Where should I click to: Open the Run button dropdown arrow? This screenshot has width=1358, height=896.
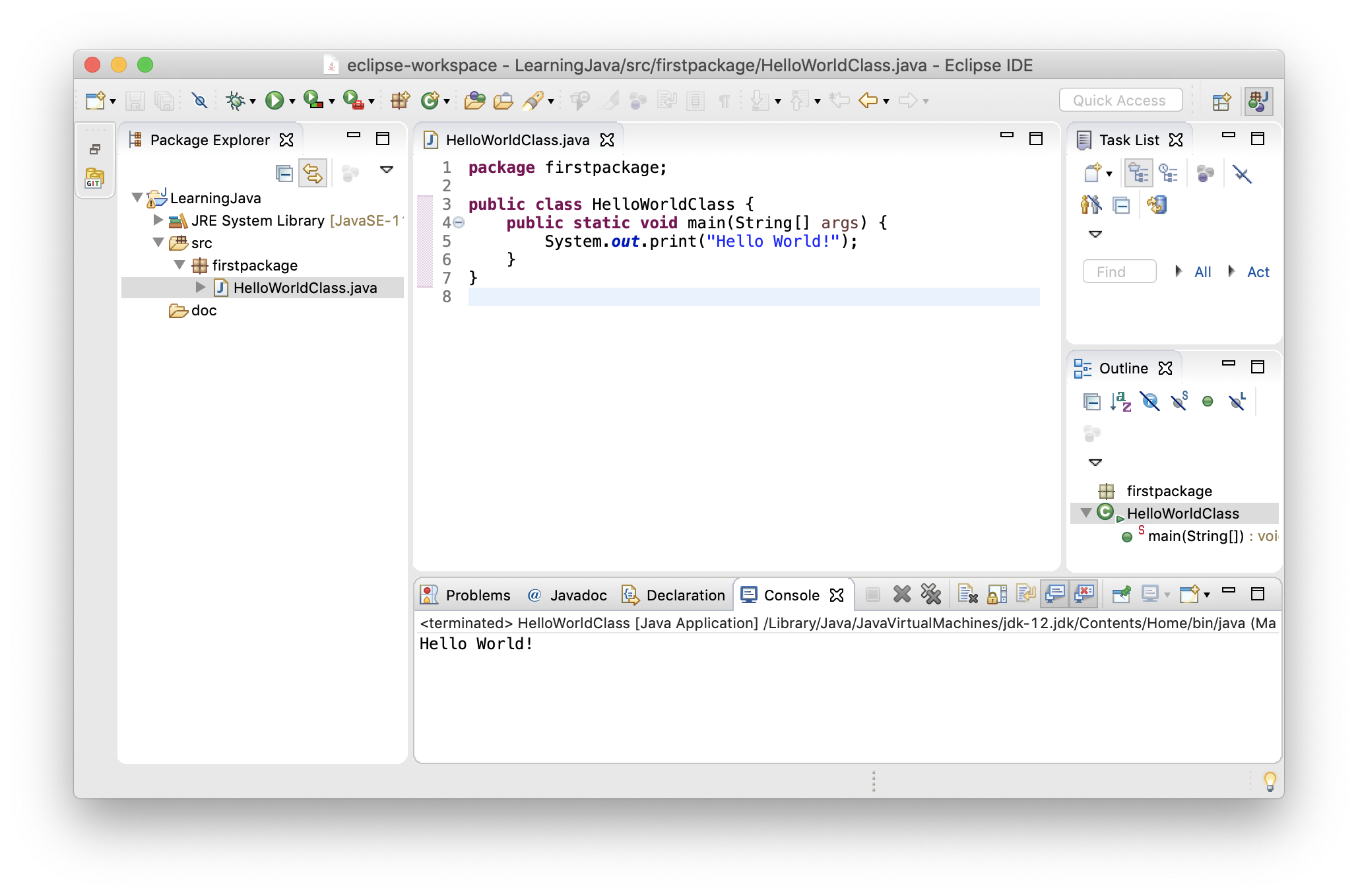point(292,102)
